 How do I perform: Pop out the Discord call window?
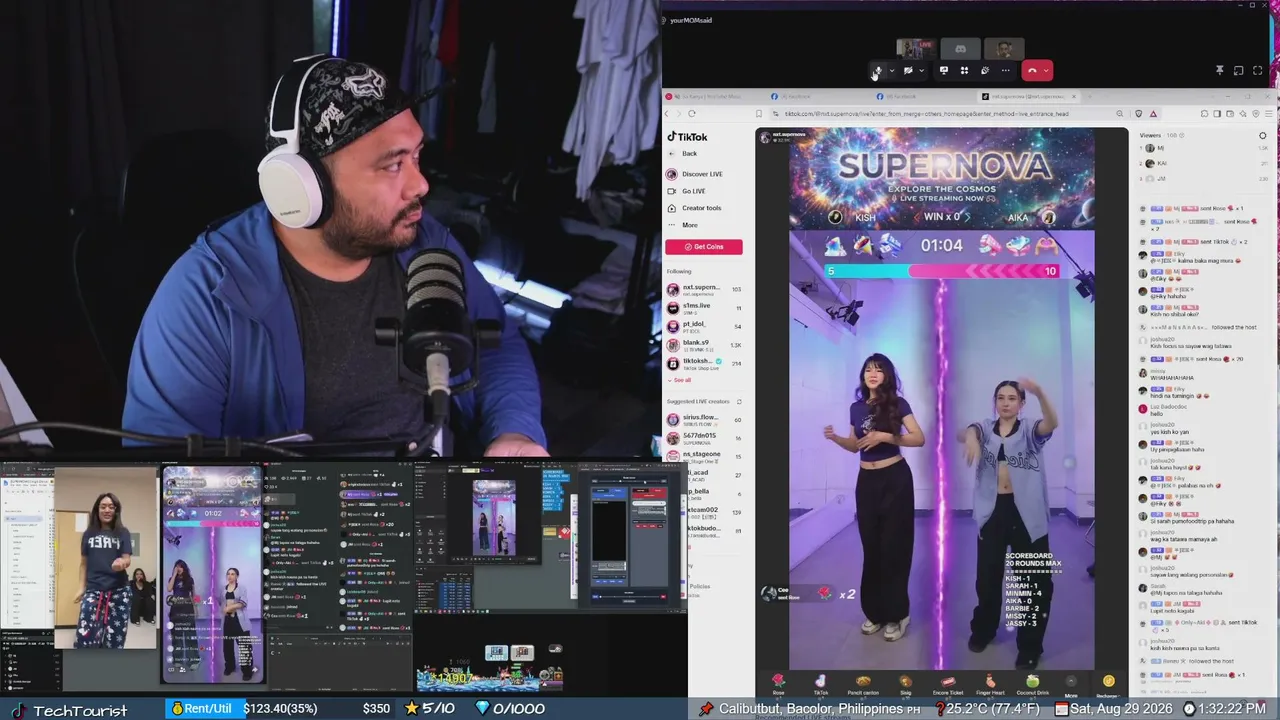pos(1238,71)
